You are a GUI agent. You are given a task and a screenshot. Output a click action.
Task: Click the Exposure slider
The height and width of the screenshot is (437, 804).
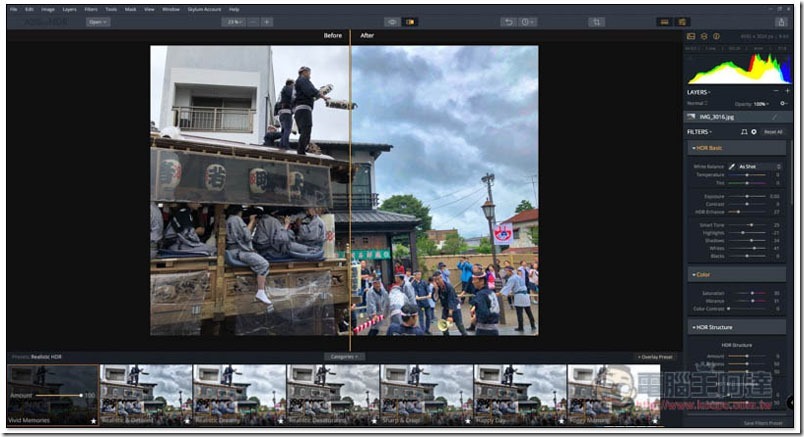click(748, 196)
